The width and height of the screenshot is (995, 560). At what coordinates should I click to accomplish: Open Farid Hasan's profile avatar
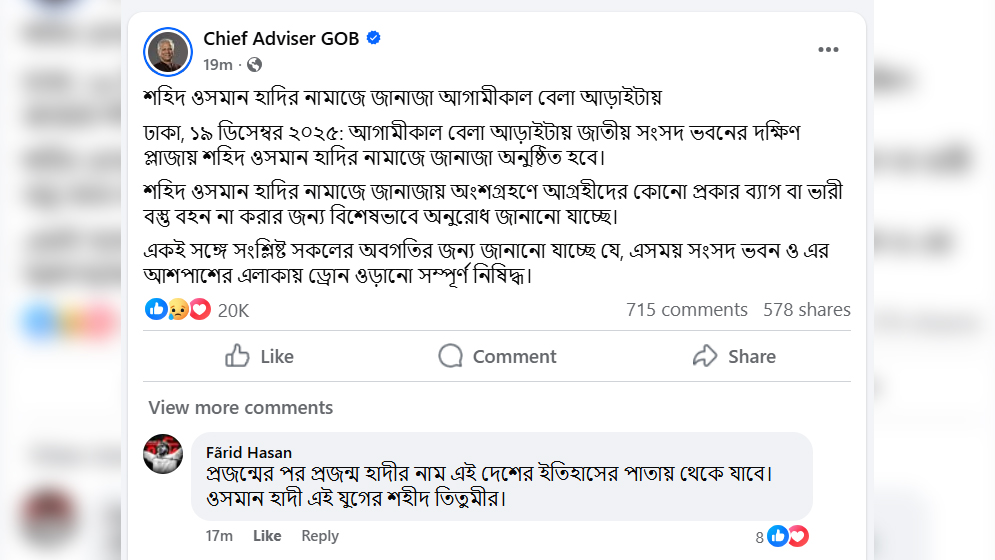(163, 454)
